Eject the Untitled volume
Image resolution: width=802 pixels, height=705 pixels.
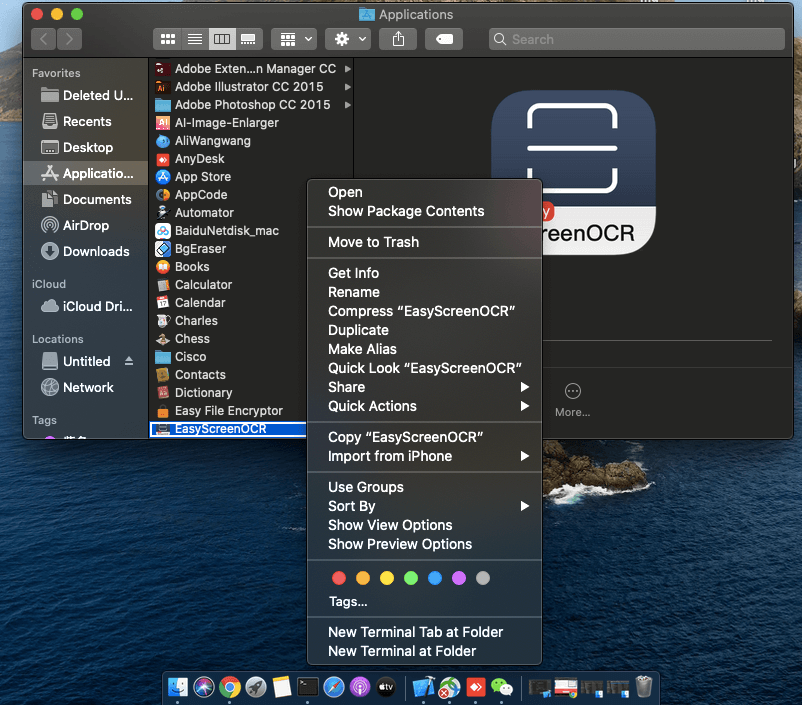click(x=128, y=361)
